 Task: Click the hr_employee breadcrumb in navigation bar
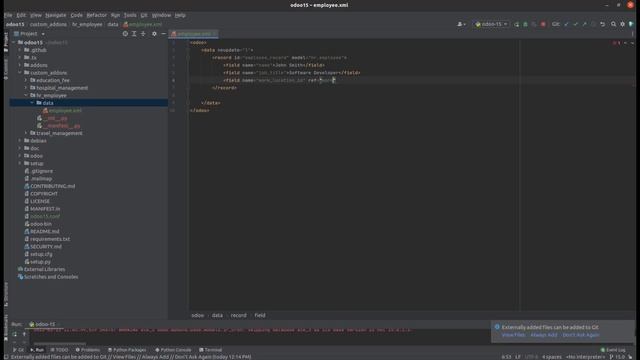tap(87, 24)
